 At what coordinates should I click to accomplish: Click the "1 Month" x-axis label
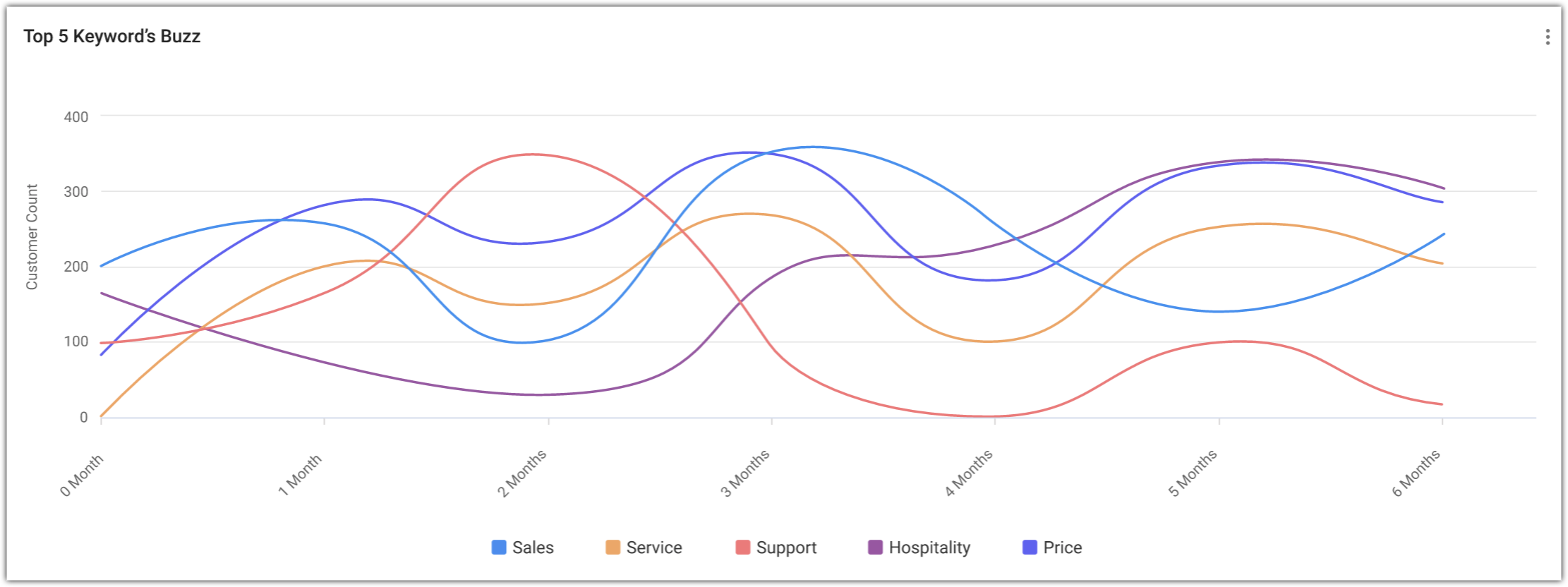pyautogui.click(x=300, y=475)
